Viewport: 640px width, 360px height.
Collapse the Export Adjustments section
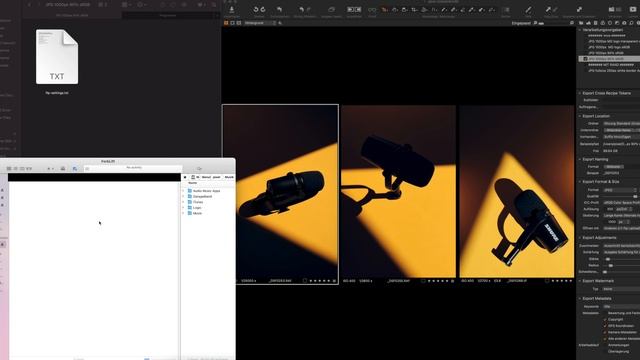click(580, 237)
